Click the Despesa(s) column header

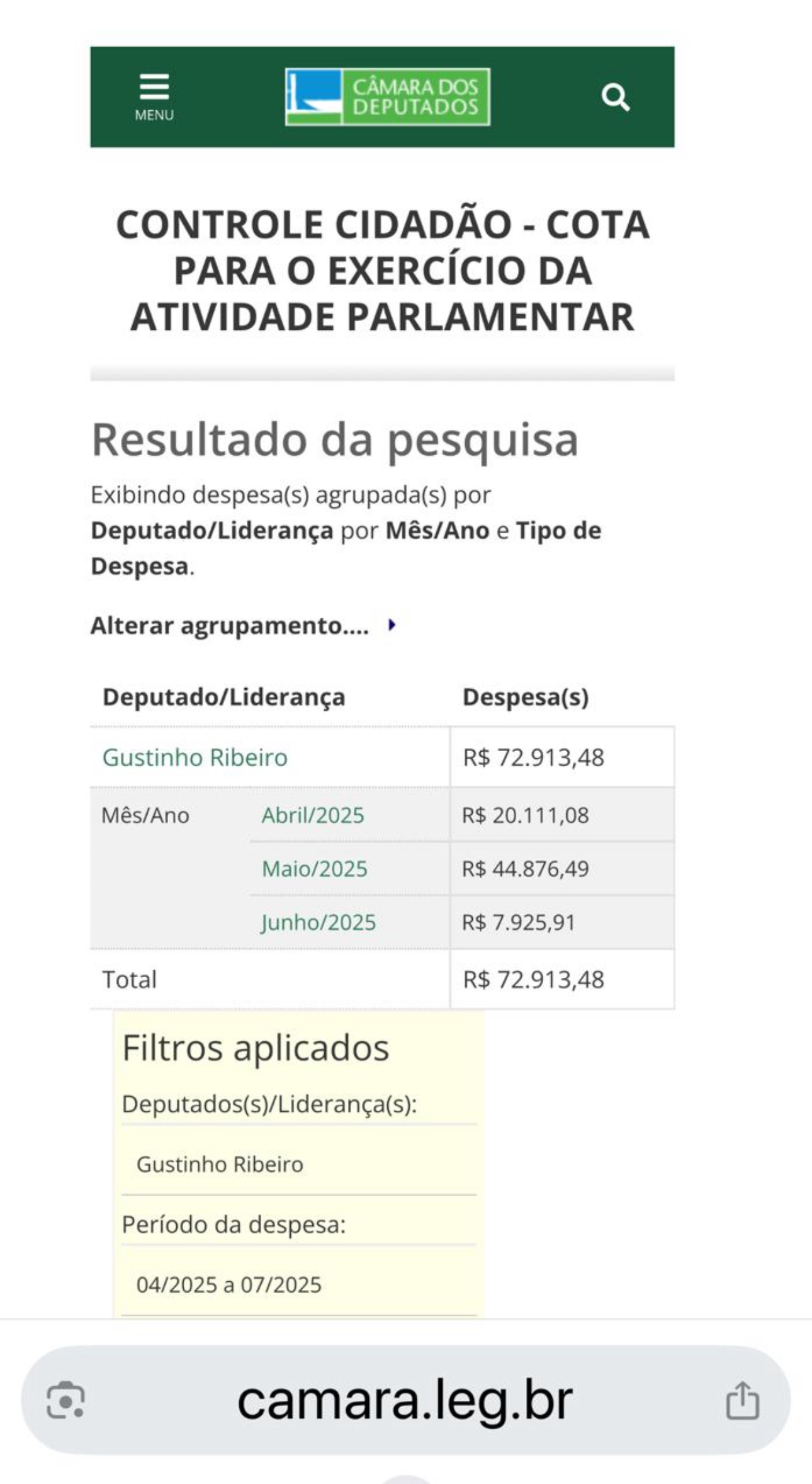coord(526,698)
